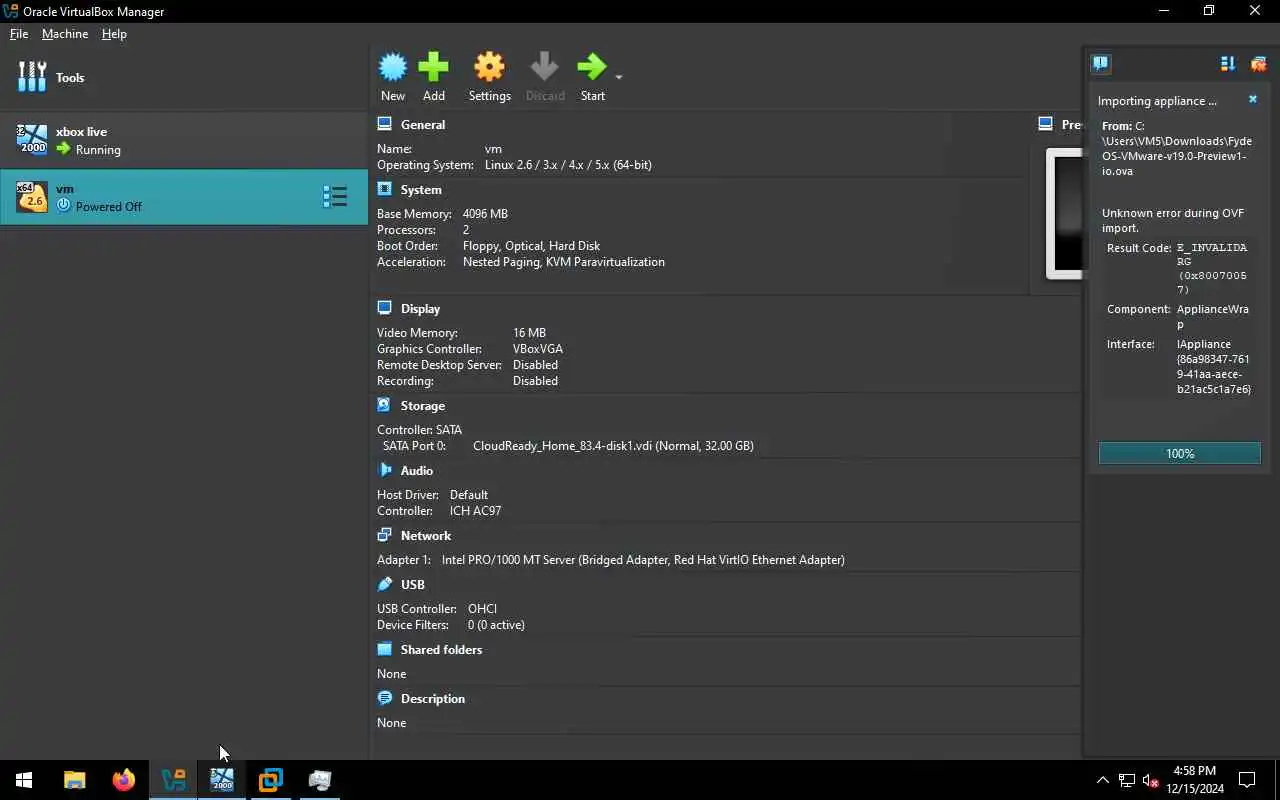Click the Tools wrench icon
The image size is (1280, 800).
pyautogui.click(x=32, y=77)
